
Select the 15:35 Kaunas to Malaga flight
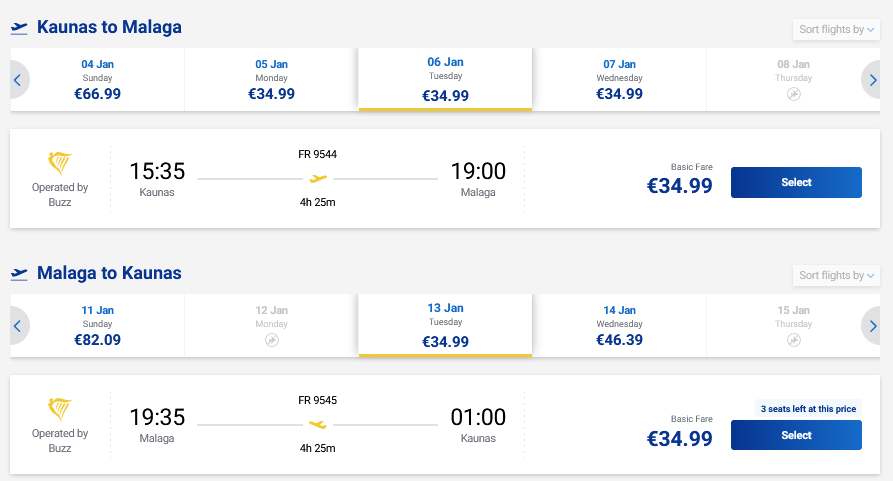coord(796,182)
